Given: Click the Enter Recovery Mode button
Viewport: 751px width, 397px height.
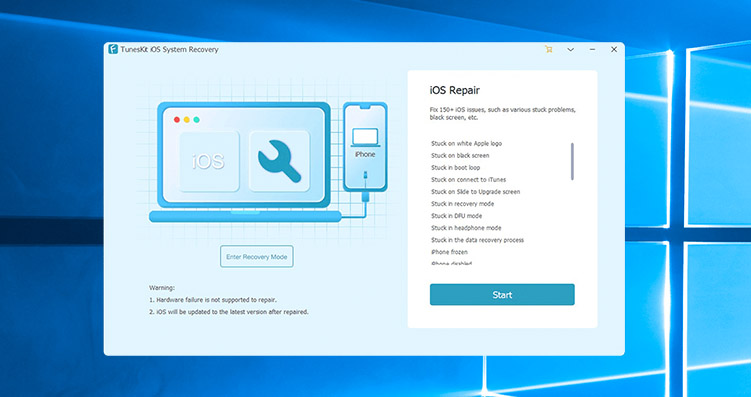Looking at the screenshot, I should click(257, 257).
